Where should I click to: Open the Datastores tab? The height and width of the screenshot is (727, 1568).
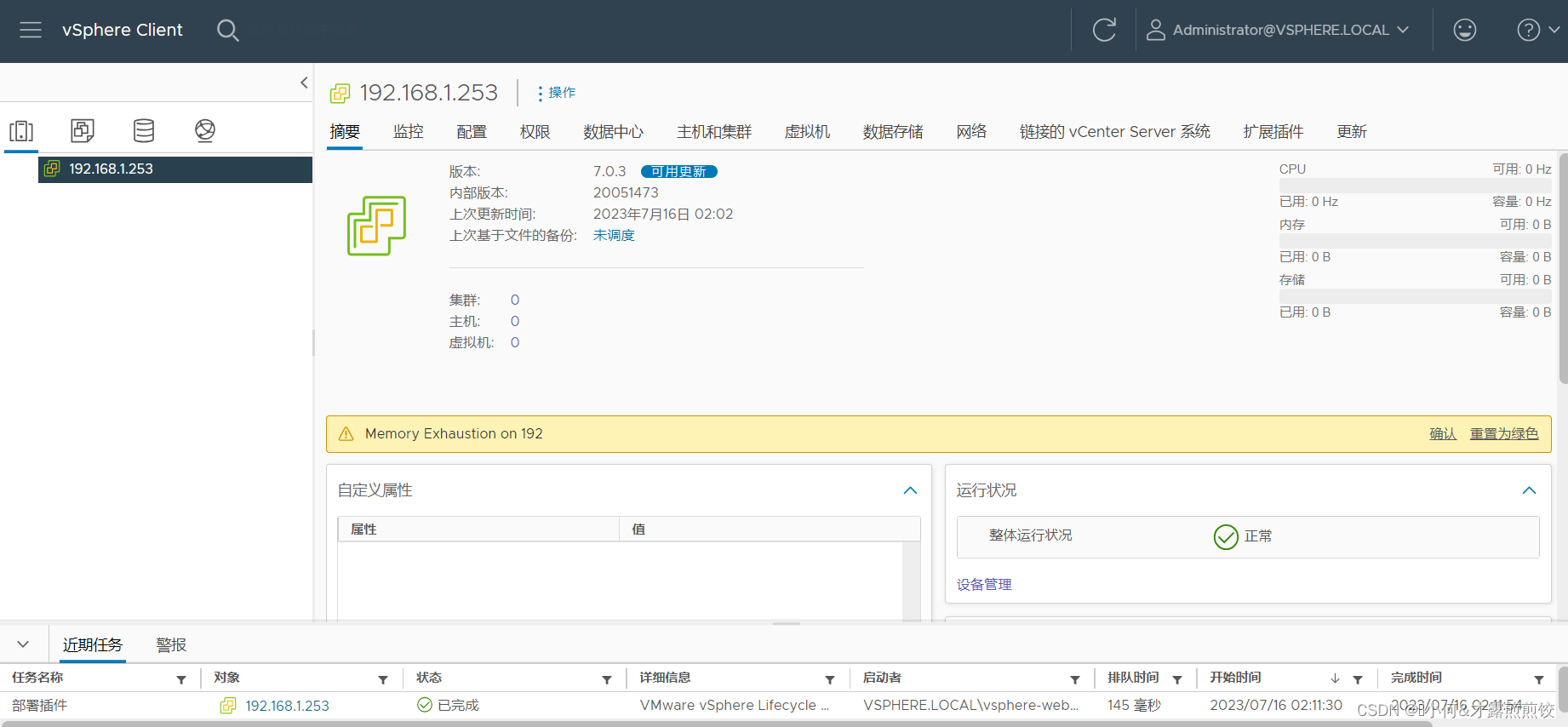893,131
